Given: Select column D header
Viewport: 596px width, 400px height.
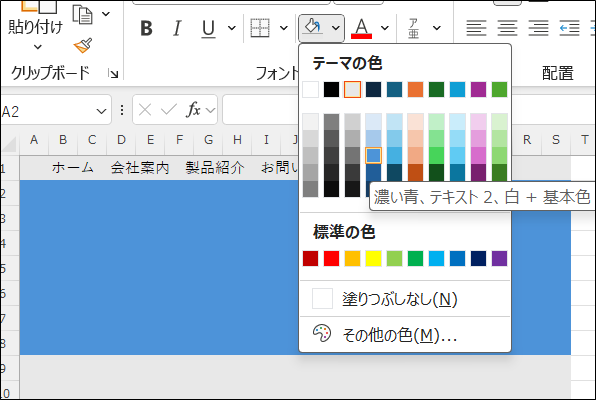Looking at the screenshot, I should (x=121, y=140).
